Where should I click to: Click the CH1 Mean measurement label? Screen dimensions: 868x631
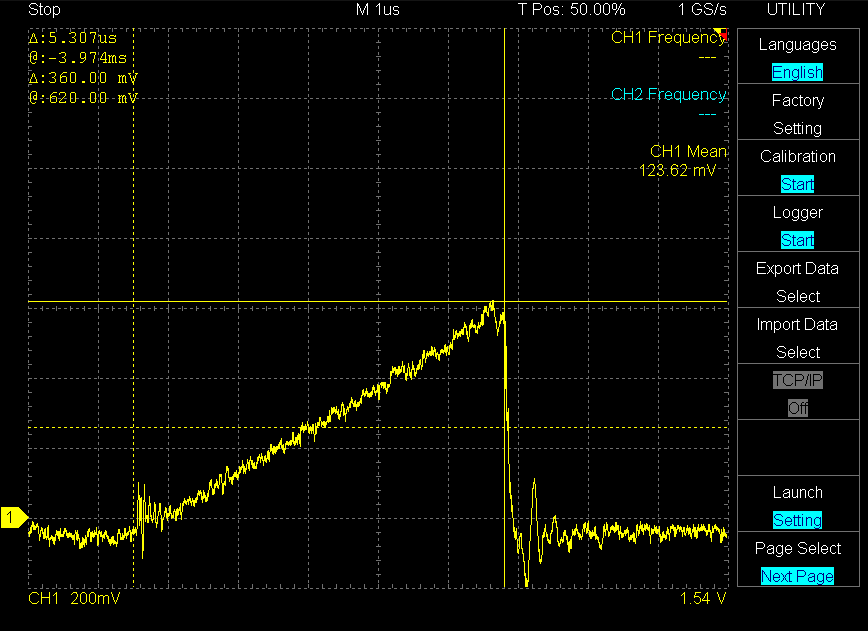click(688, 152)
